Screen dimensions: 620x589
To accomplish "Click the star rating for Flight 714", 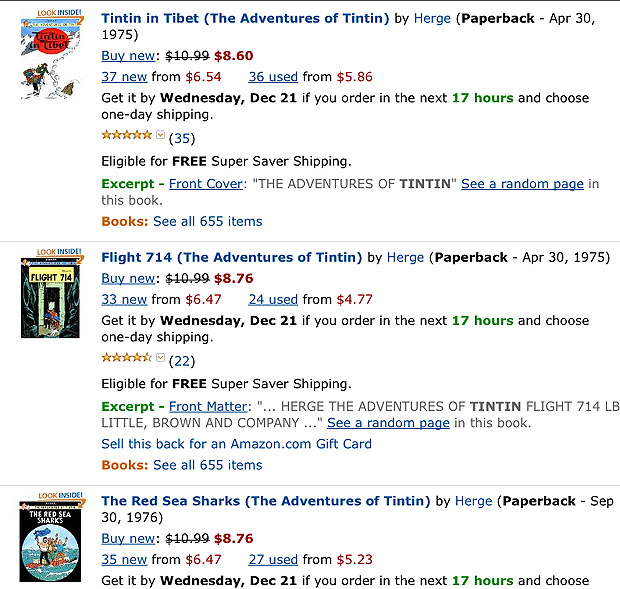I will click(x=127, y=358).
